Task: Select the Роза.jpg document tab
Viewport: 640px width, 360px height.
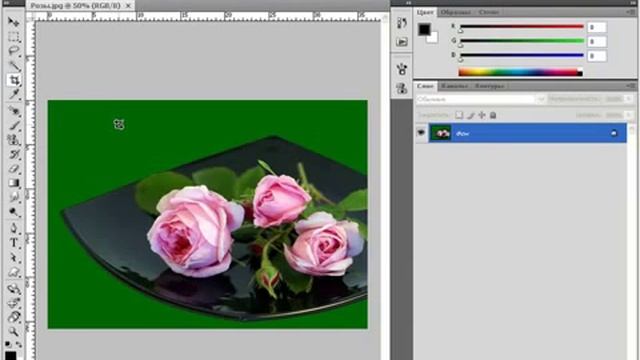Action: coord(76,6)
